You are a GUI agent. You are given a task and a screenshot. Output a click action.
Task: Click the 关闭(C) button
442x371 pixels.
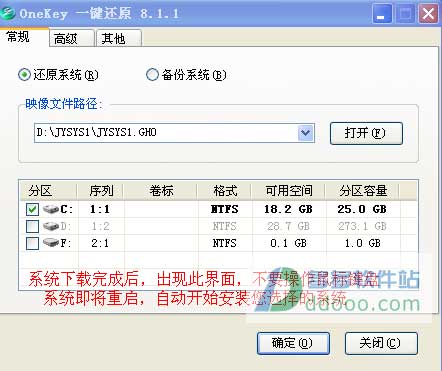pos(381,343)
